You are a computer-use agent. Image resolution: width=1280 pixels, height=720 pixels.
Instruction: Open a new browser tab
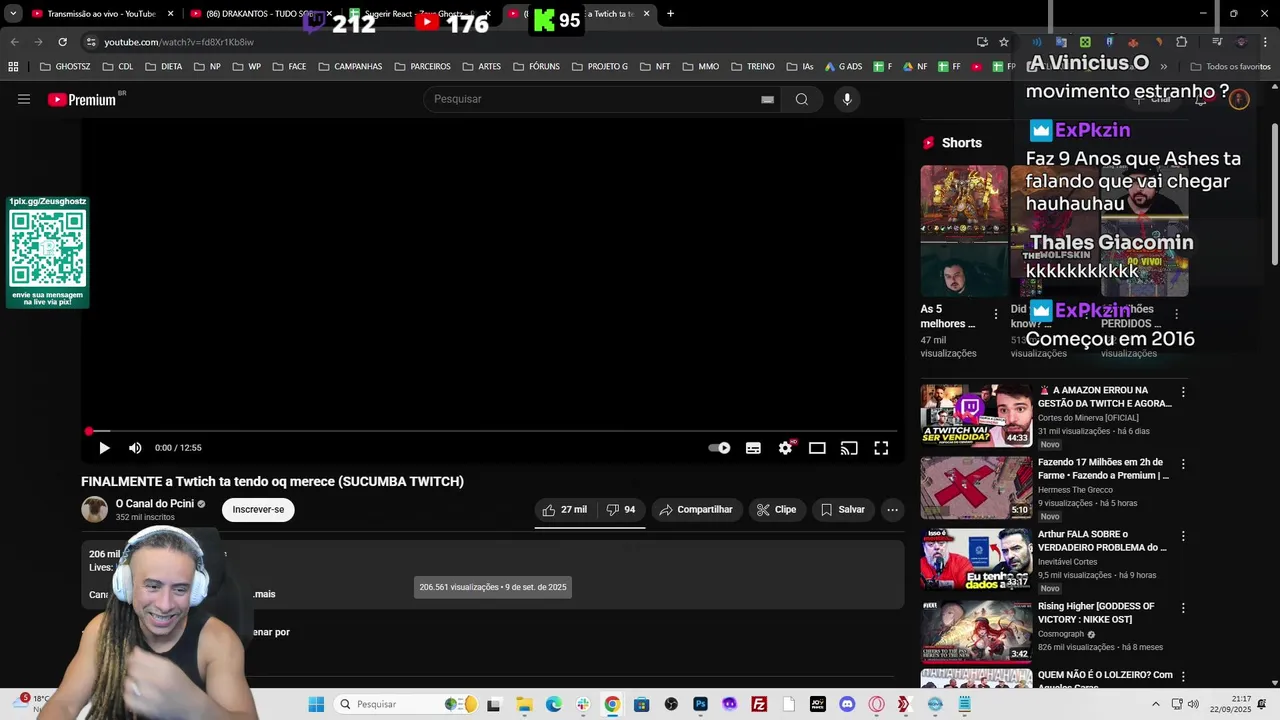coord(670,14)
